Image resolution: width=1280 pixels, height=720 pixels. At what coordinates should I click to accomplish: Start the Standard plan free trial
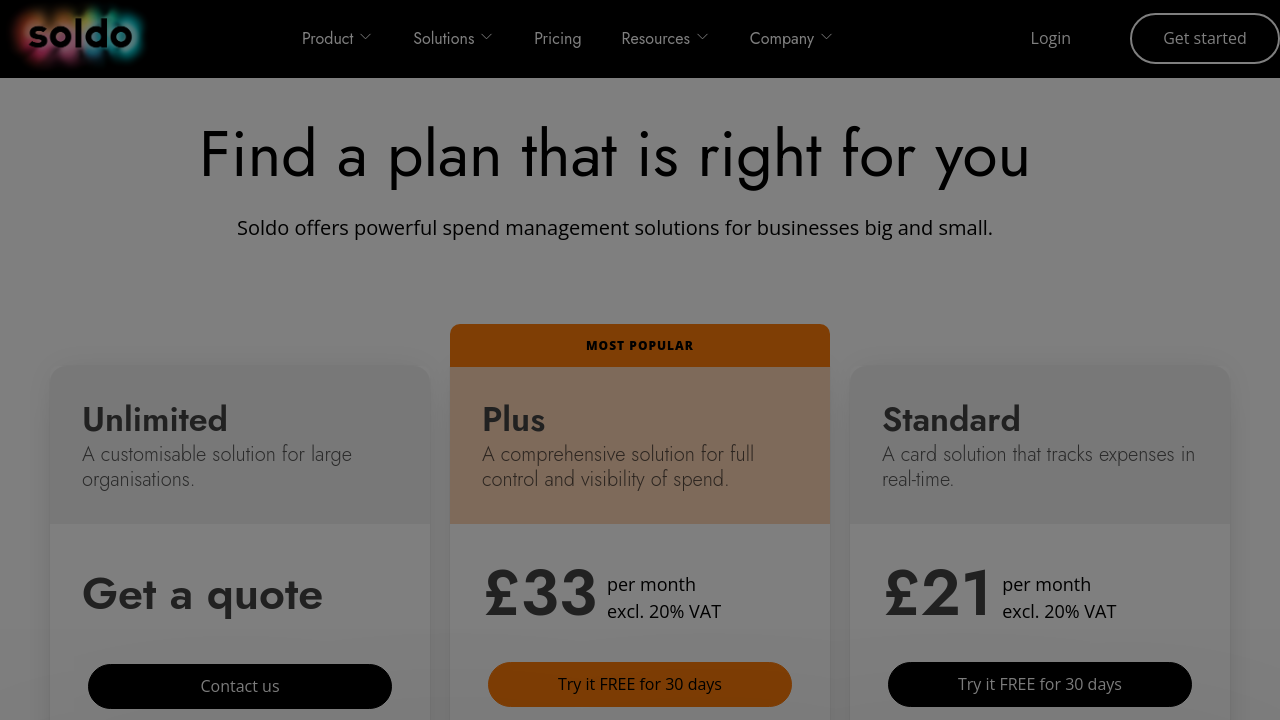[1040, 684]
